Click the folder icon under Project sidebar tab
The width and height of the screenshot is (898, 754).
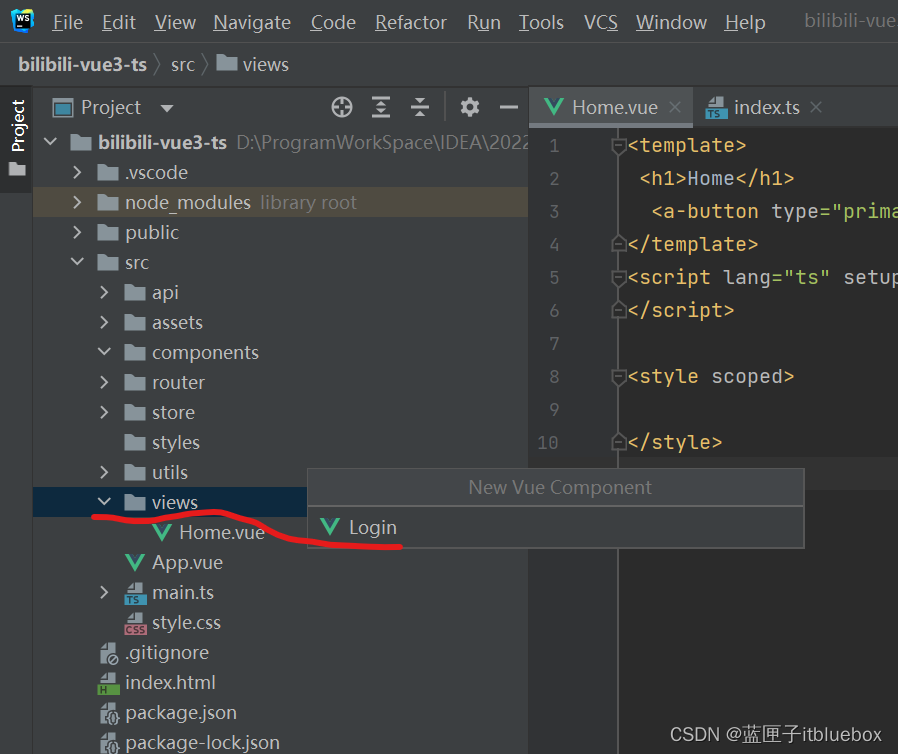(17, 169)
